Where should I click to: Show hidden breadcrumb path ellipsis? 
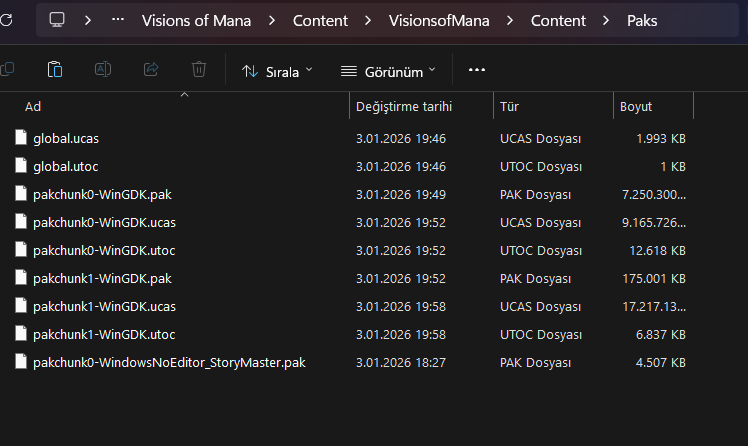119,20
